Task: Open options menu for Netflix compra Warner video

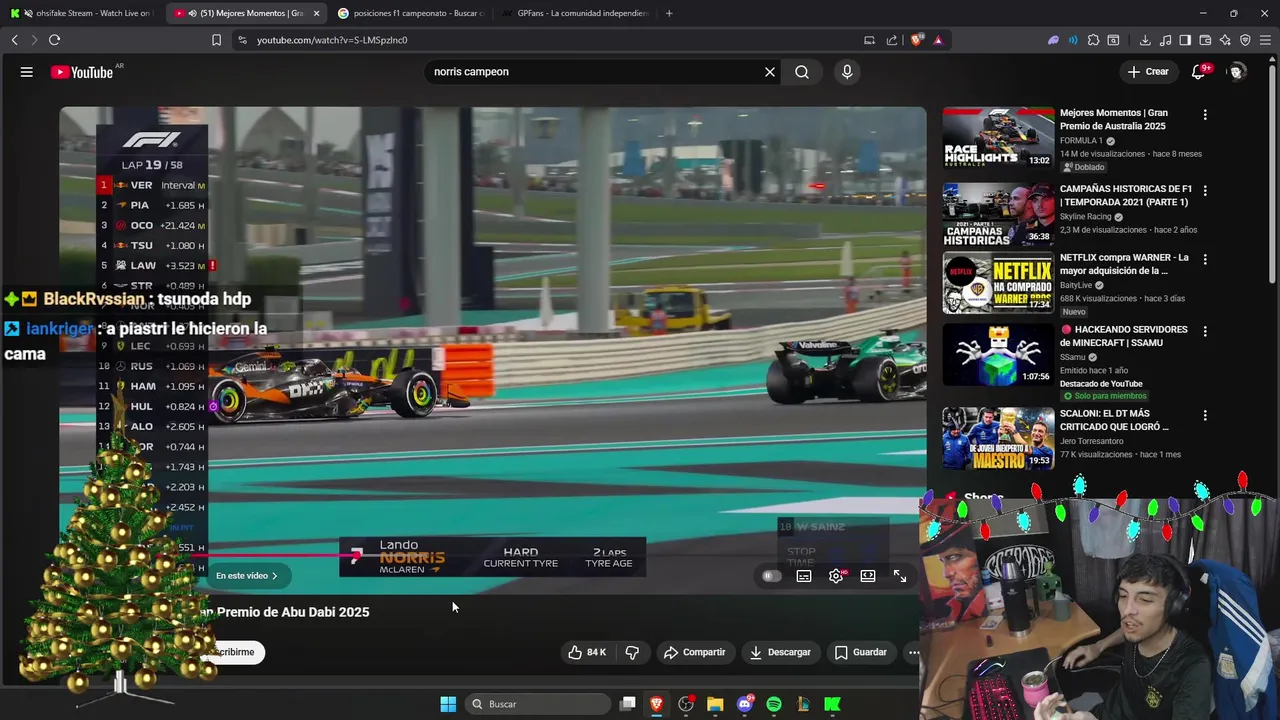Action: point(1205,259)
